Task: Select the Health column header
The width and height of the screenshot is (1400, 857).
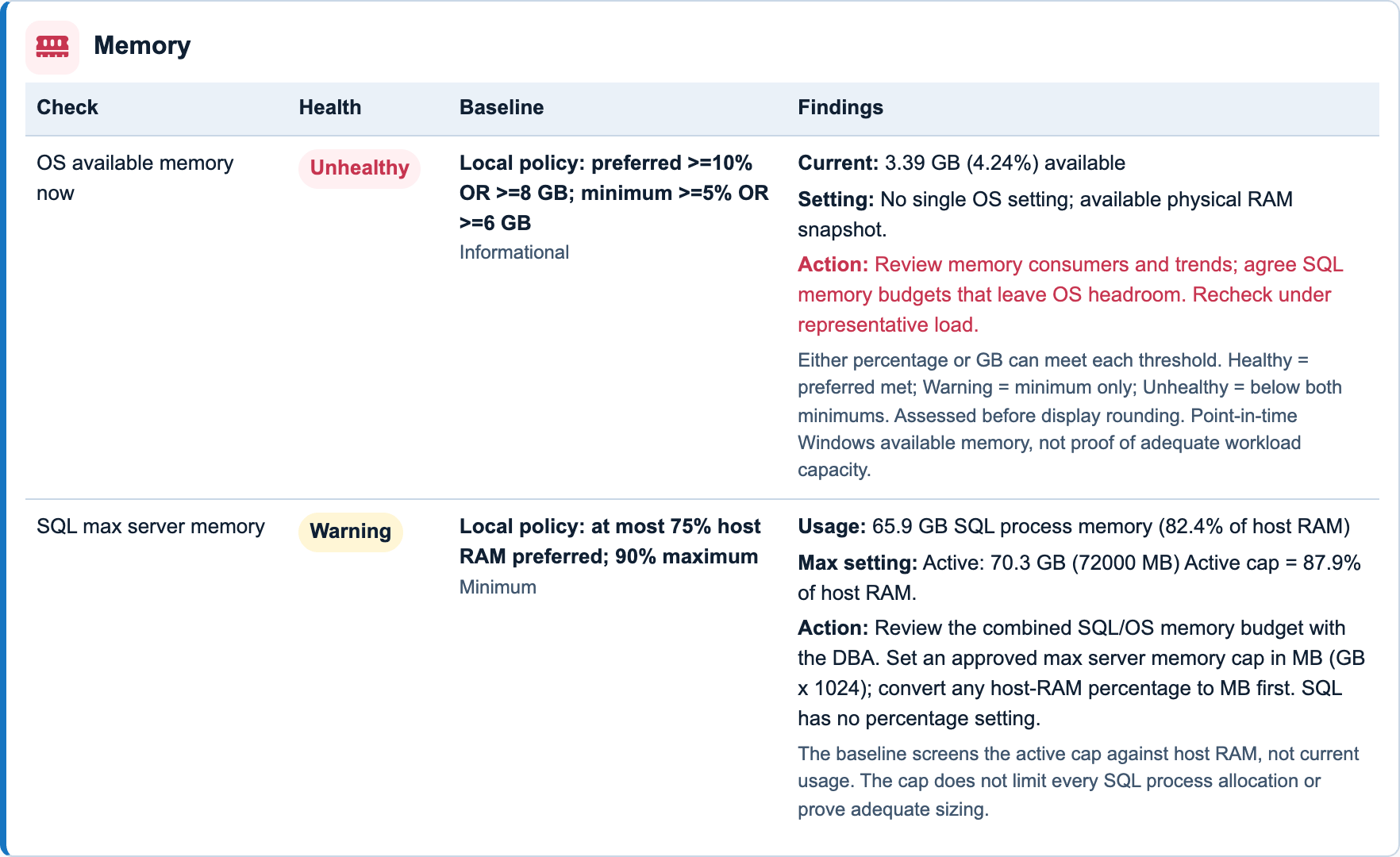Action: coord(330,107)
